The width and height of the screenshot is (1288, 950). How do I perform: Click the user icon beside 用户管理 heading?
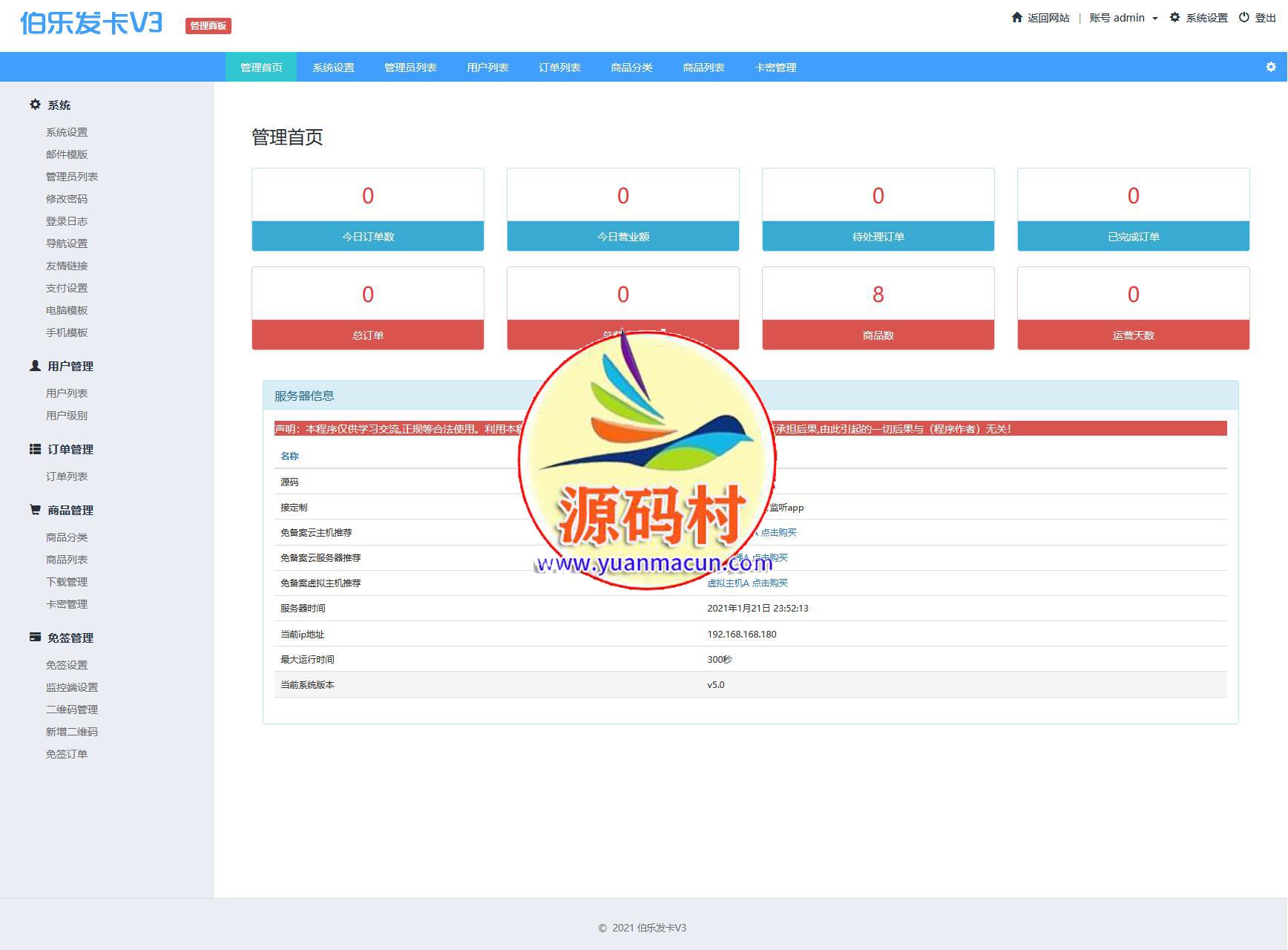pos(35,366)
